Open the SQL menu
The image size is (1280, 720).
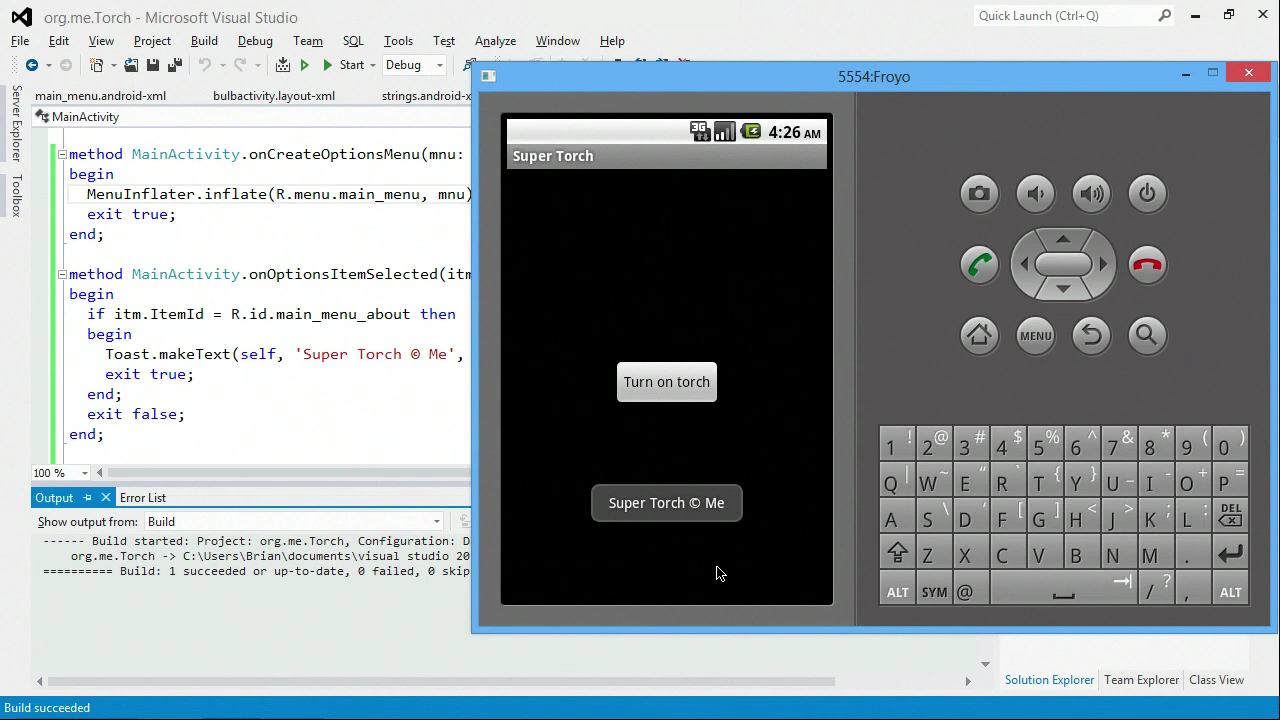[x=353, y=41]
